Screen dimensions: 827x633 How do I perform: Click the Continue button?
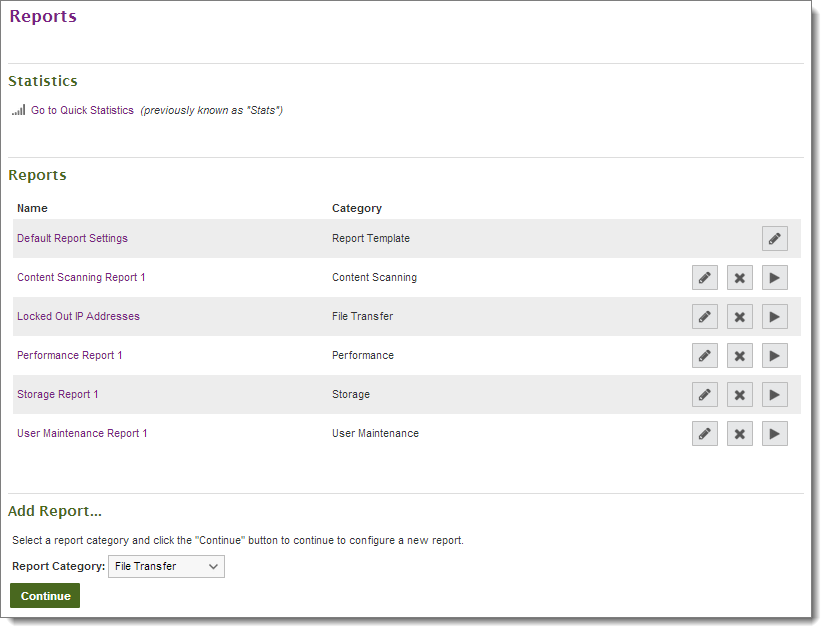tap(45, 596)
